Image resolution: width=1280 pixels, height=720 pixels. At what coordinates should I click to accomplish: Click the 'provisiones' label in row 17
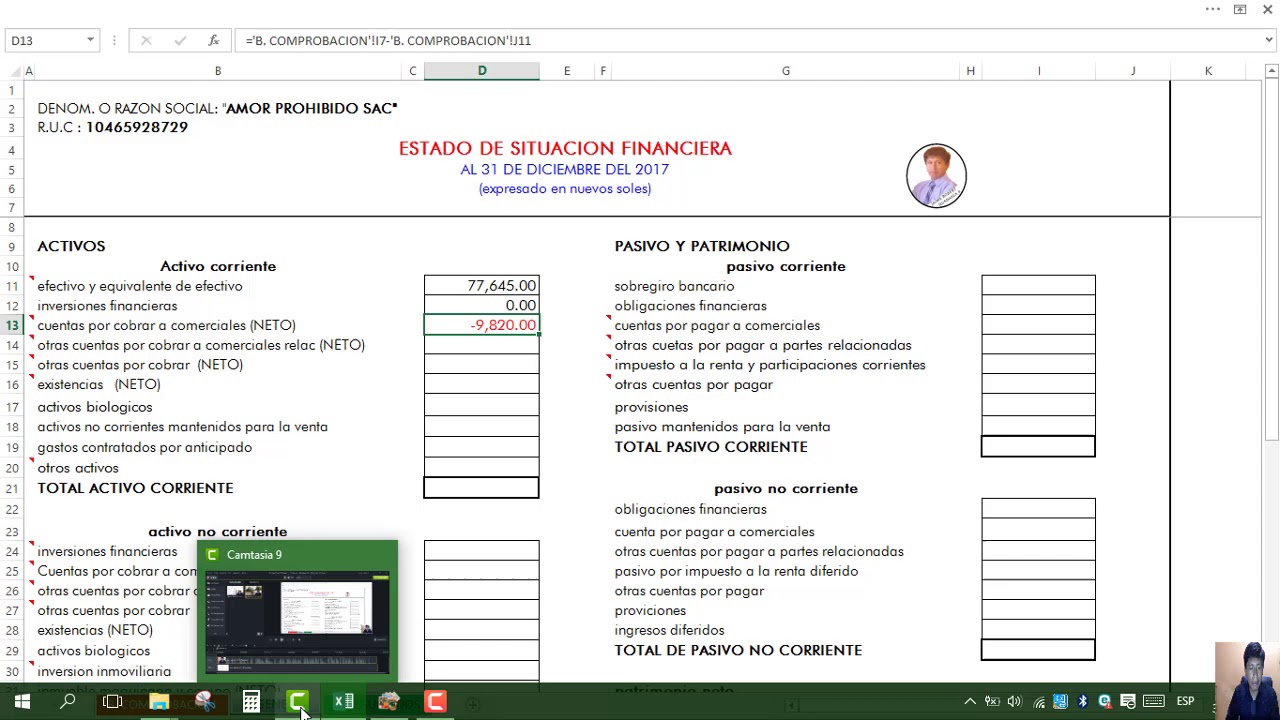(651, 407)
